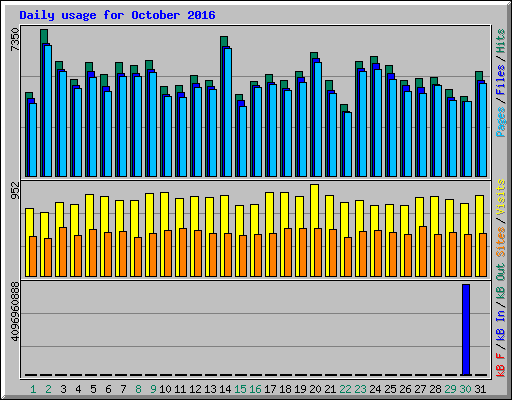Click day label '9' on the x-axis

153,389
